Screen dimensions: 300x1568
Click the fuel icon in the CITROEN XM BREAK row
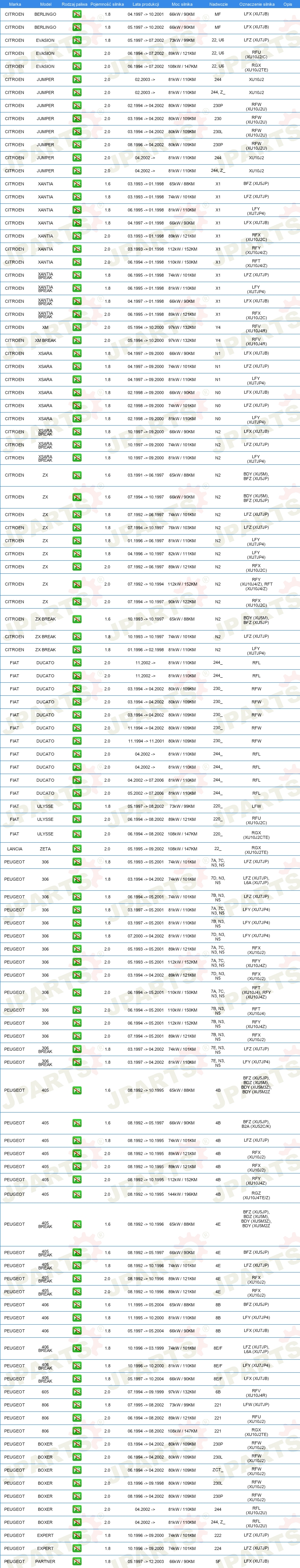(77, 340)
